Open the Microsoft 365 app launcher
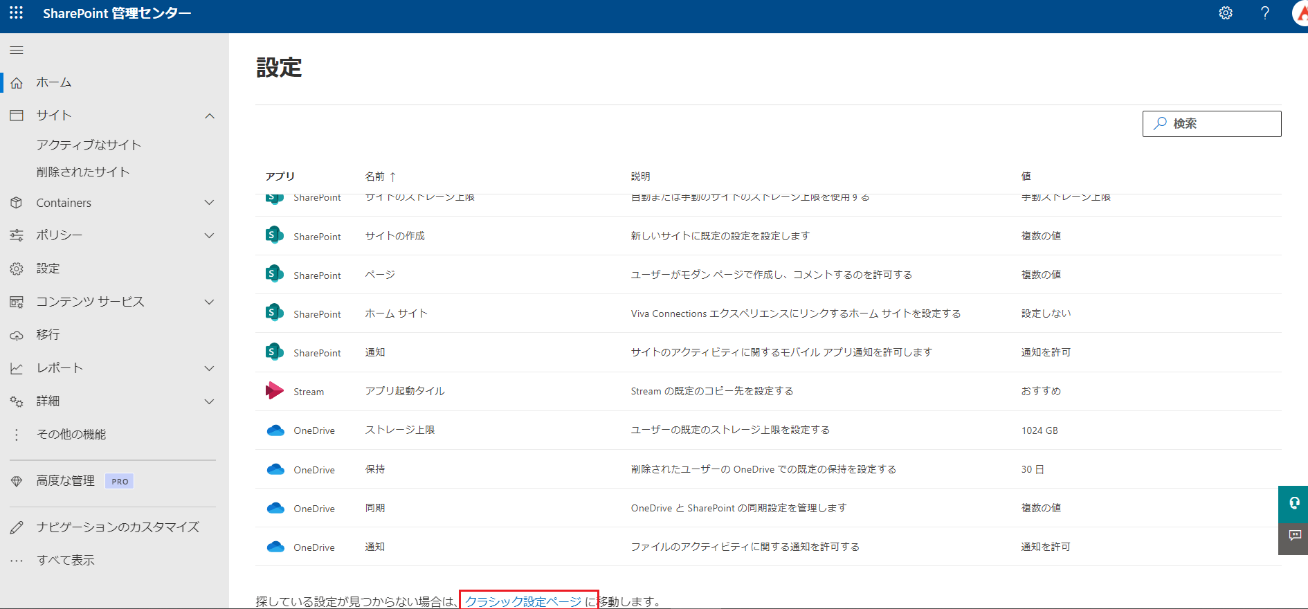This screenshot has height=609, width=1308. (15, 13)
